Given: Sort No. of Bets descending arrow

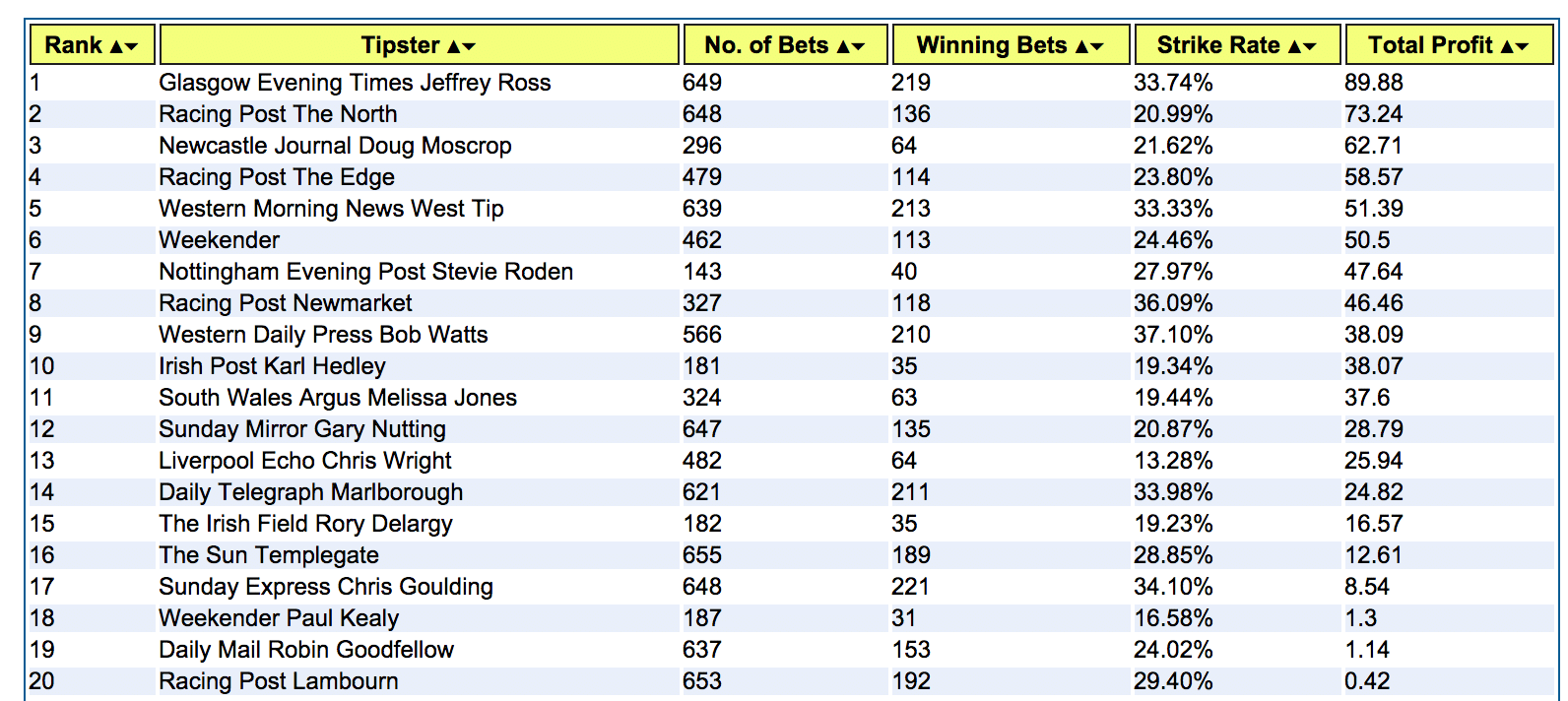Looking at the screenshot, I should pos(858,46).
